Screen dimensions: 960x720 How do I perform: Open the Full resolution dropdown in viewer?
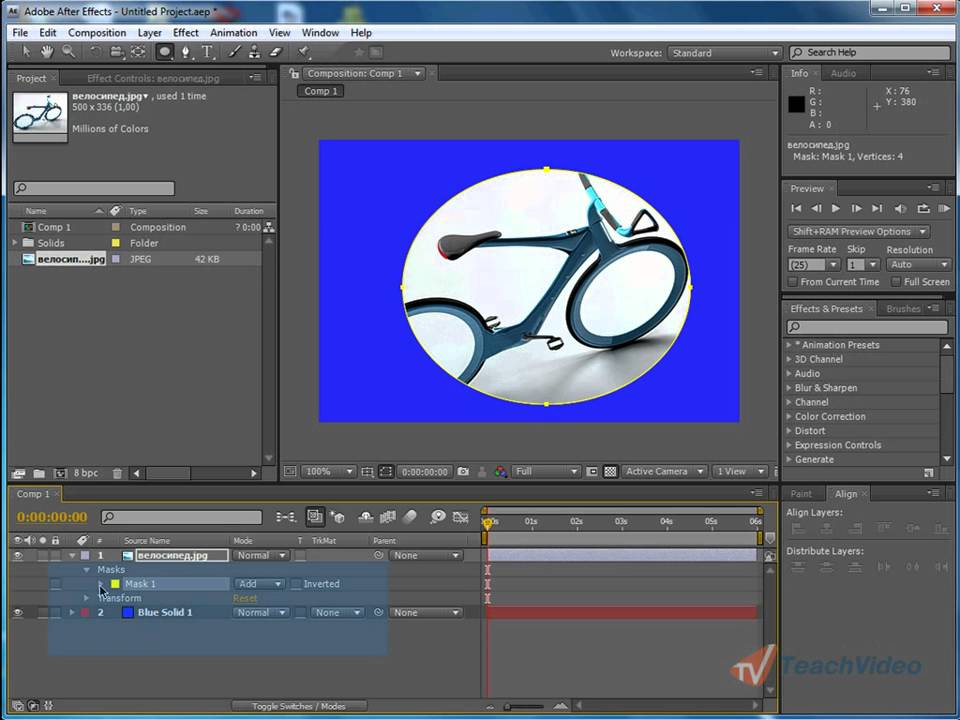[x=546, y=471]
